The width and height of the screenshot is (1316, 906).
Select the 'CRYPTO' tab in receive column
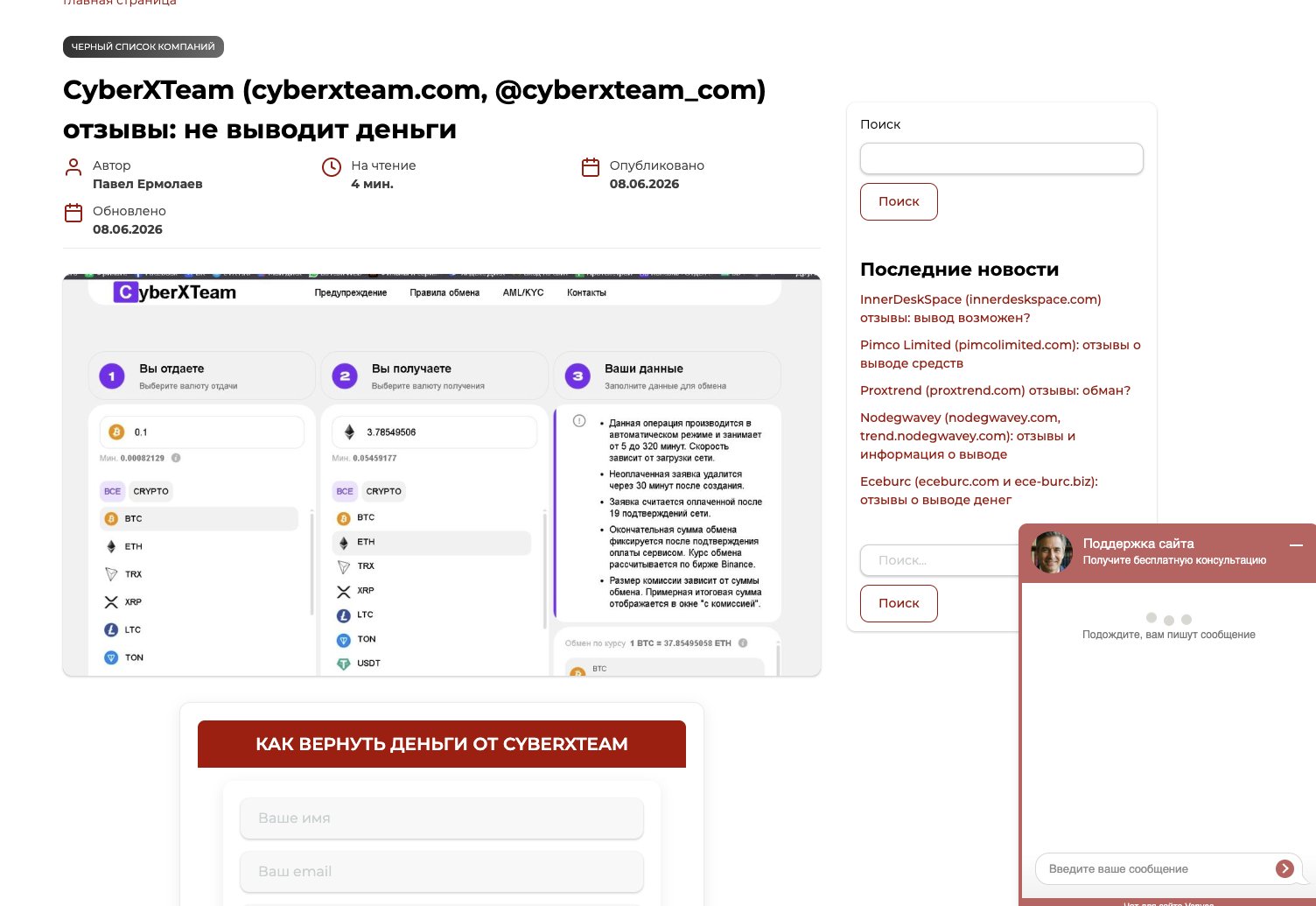384,491
